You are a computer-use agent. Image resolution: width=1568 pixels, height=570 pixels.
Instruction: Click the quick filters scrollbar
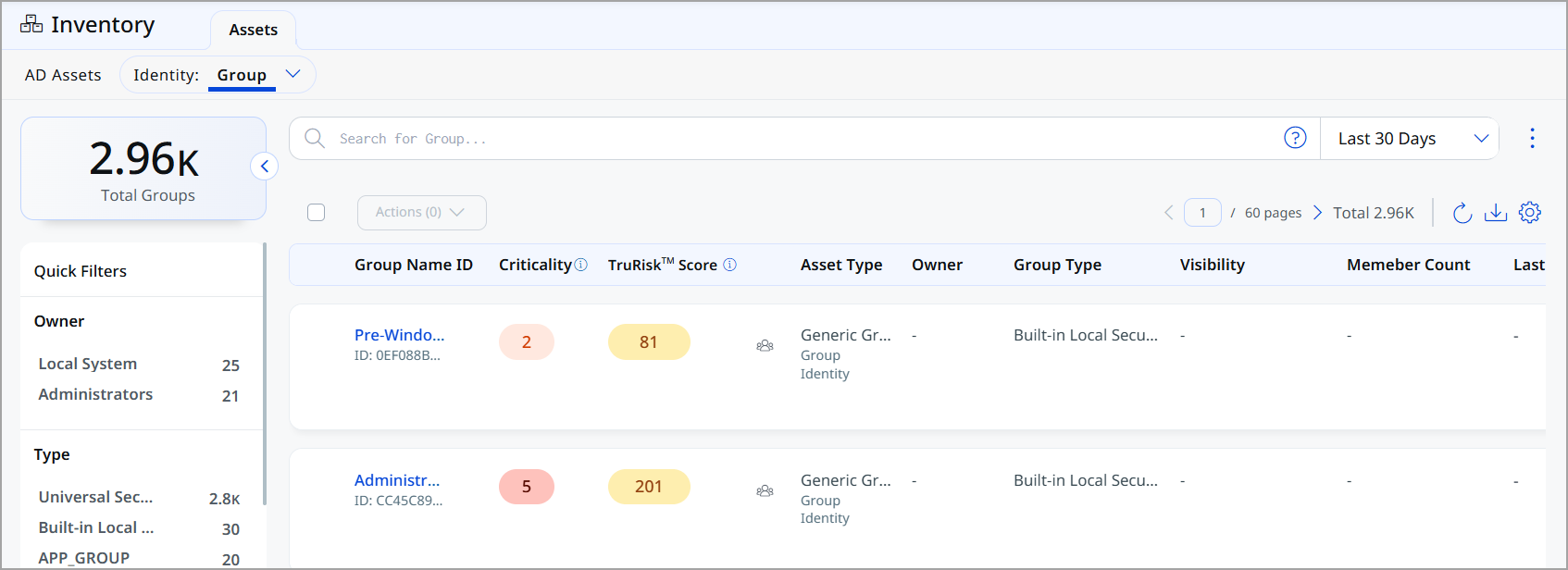tap(265, 374)
